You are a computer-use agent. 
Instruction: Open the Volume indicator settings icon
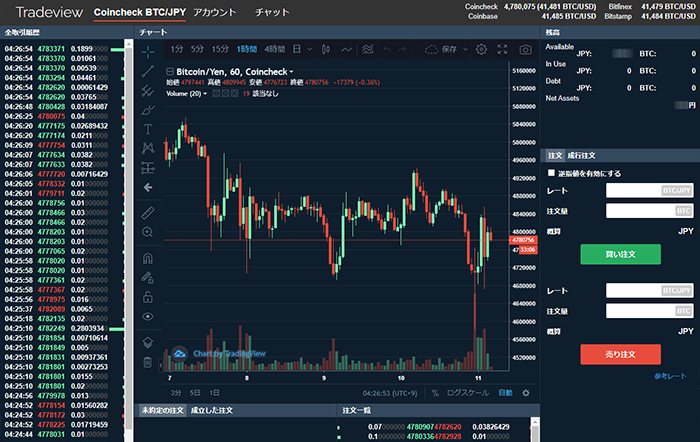point(225,94)
